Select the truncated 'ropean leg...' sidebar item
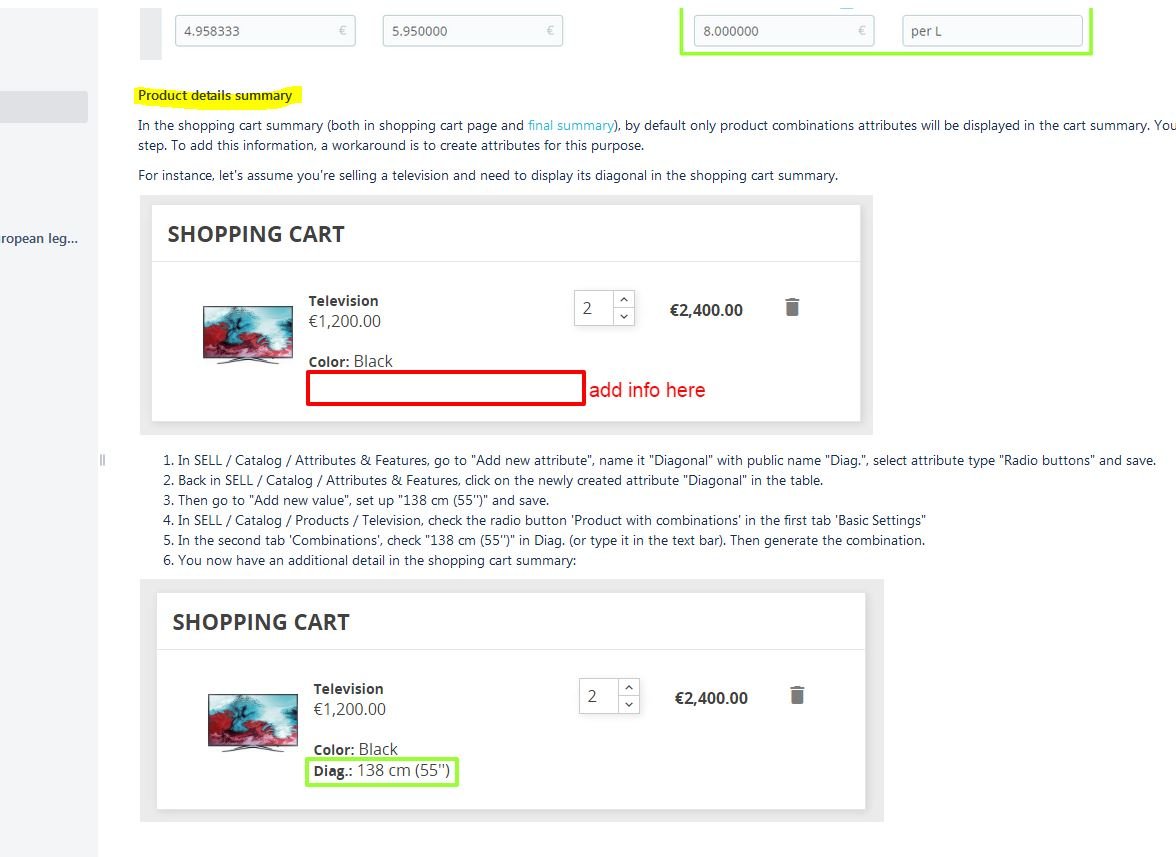 pyautogui.click(x=39, y=238)
